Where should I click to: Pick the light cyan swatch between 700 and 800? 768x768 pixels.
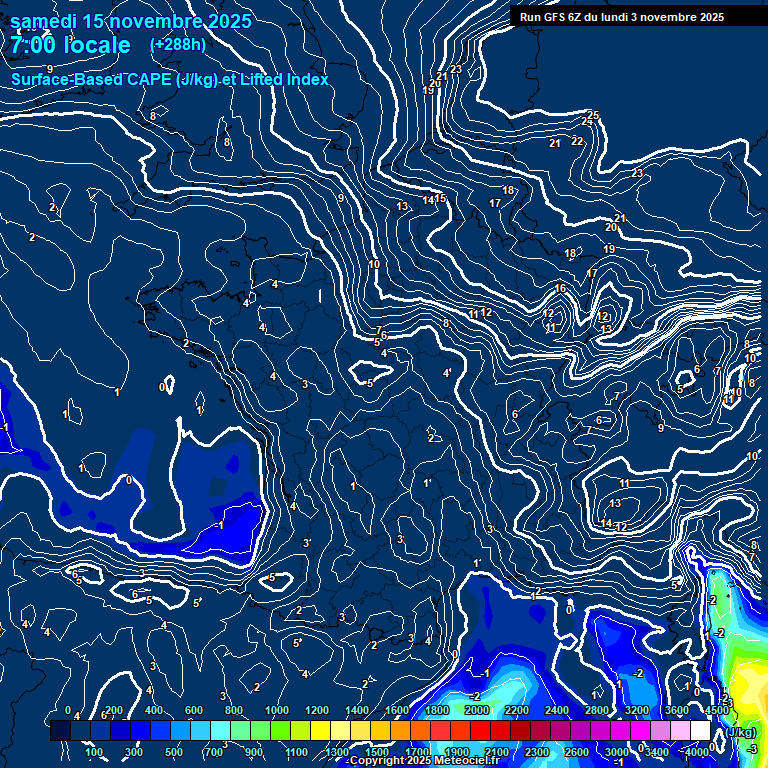click(220, 730)
